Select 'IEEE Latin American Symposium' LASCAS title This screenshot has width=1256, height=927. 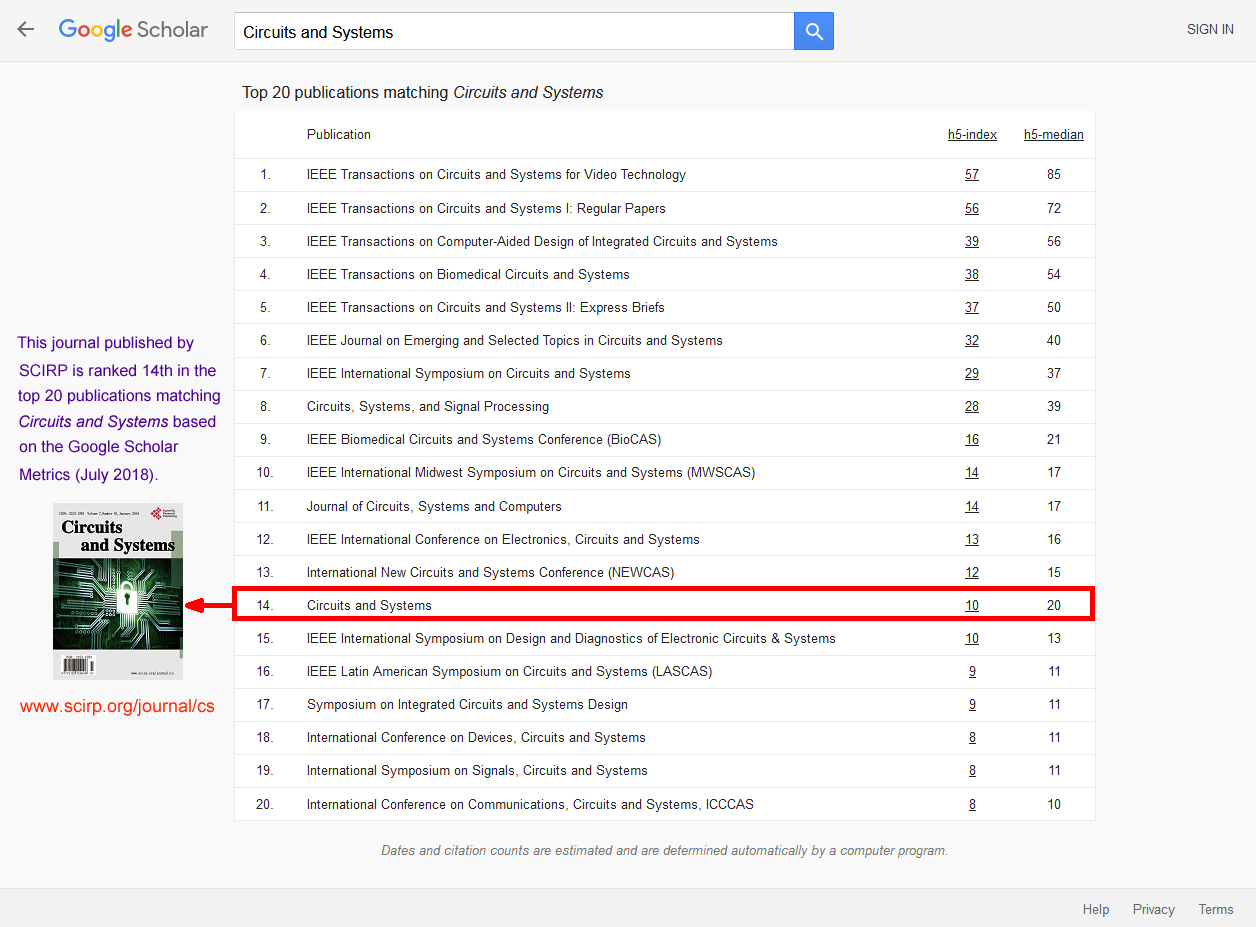pos(510,671)
